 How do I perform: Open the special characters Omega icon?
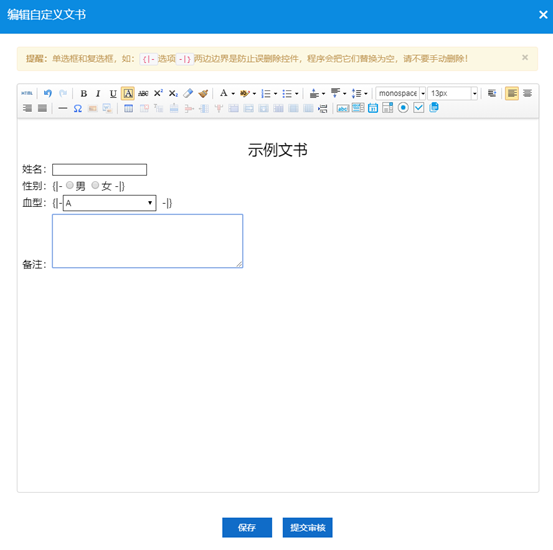click(x=78, y=108)
